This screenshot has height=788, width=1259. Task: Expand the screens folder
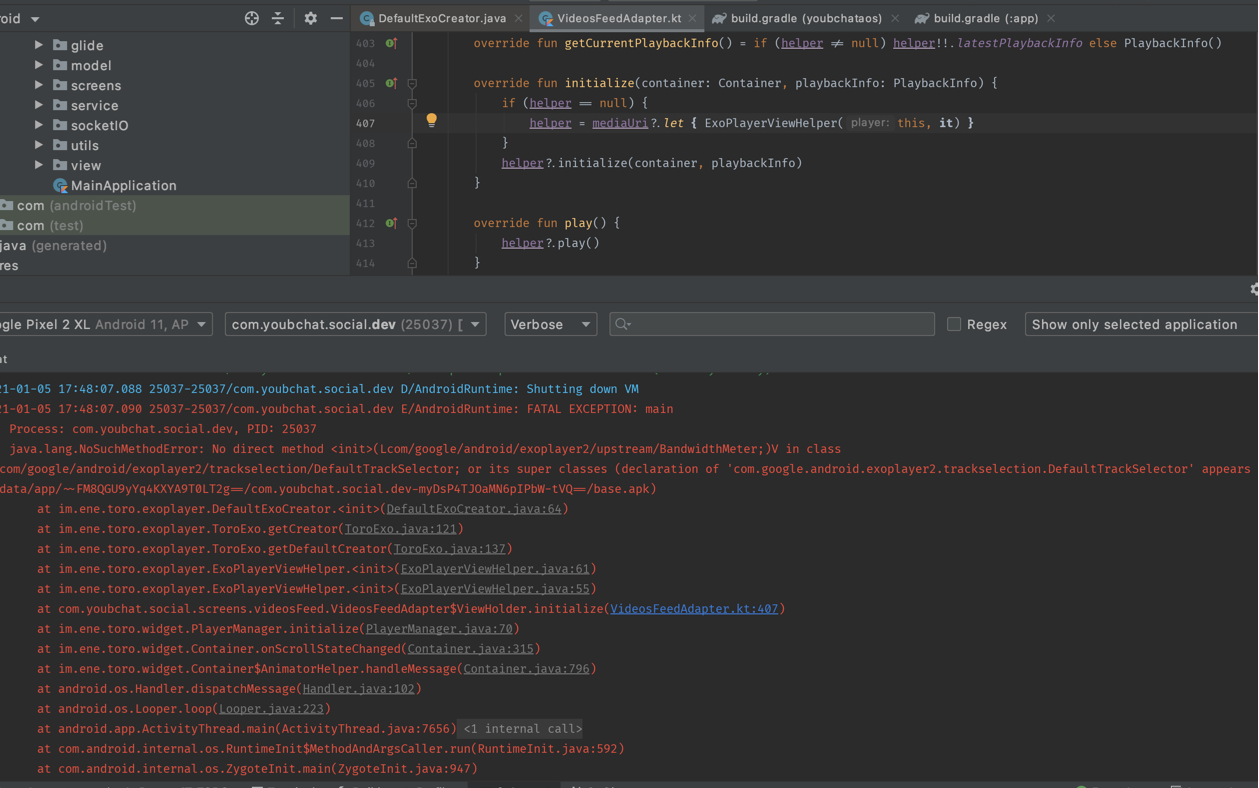click(x=39, y=85)
